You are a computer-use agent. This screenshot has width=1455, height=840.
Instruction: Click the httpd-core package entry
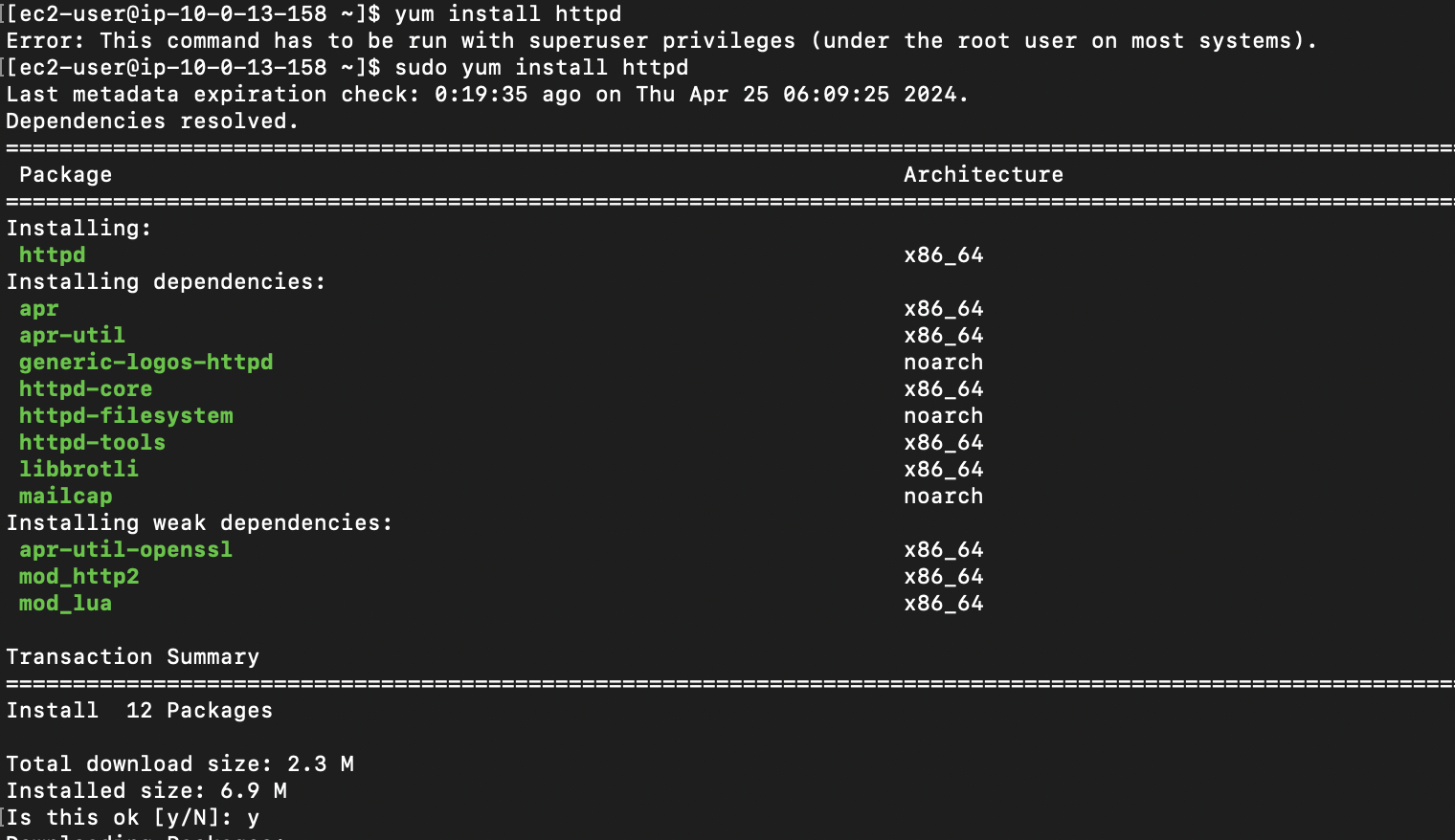coord(85,389)
